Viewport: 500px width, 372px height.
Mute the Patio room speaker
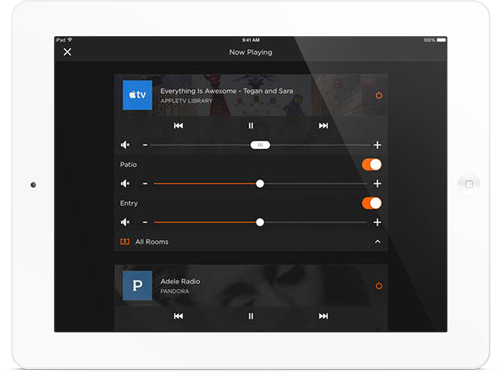[x=125, y=184]
